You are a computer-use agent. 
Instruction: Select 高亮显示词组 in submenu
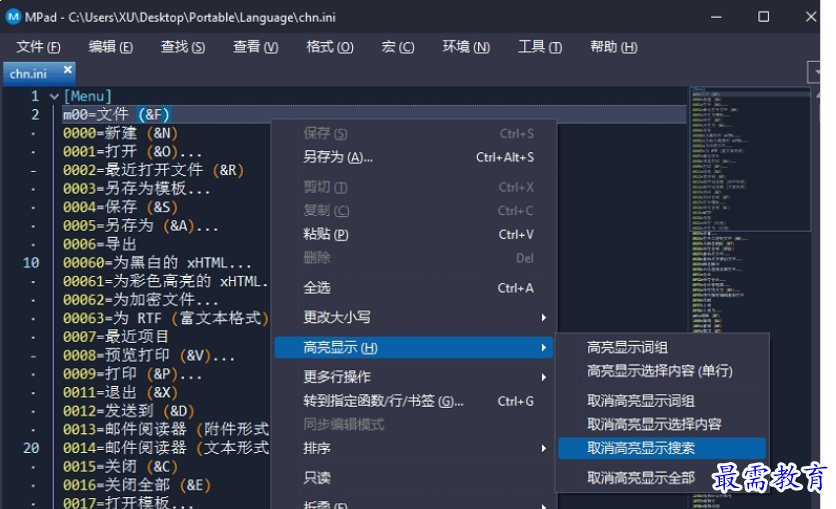(662, 348)
